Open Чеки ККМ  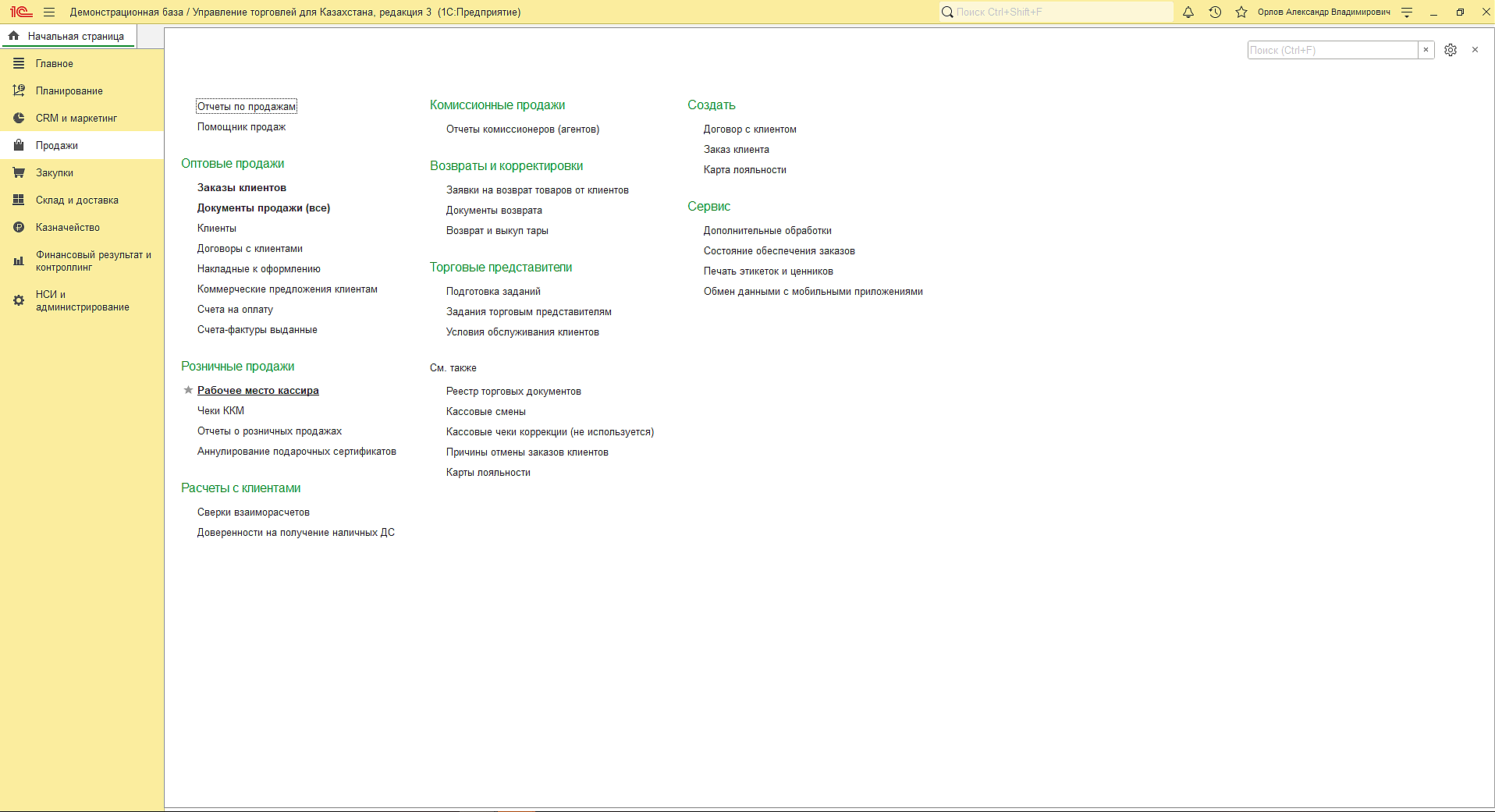click(221, 410)
